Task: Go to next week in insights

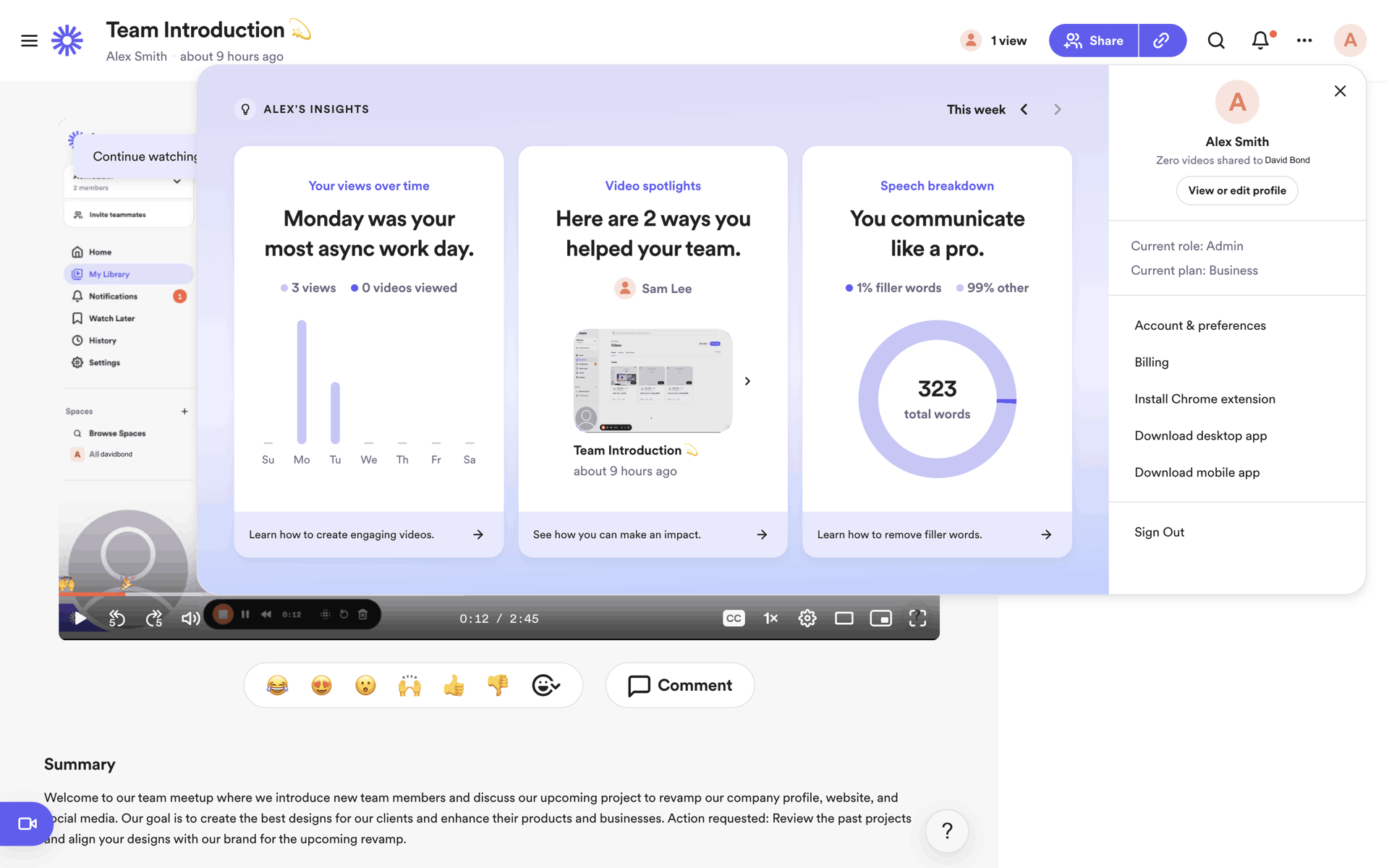Action: point(1058,109)
